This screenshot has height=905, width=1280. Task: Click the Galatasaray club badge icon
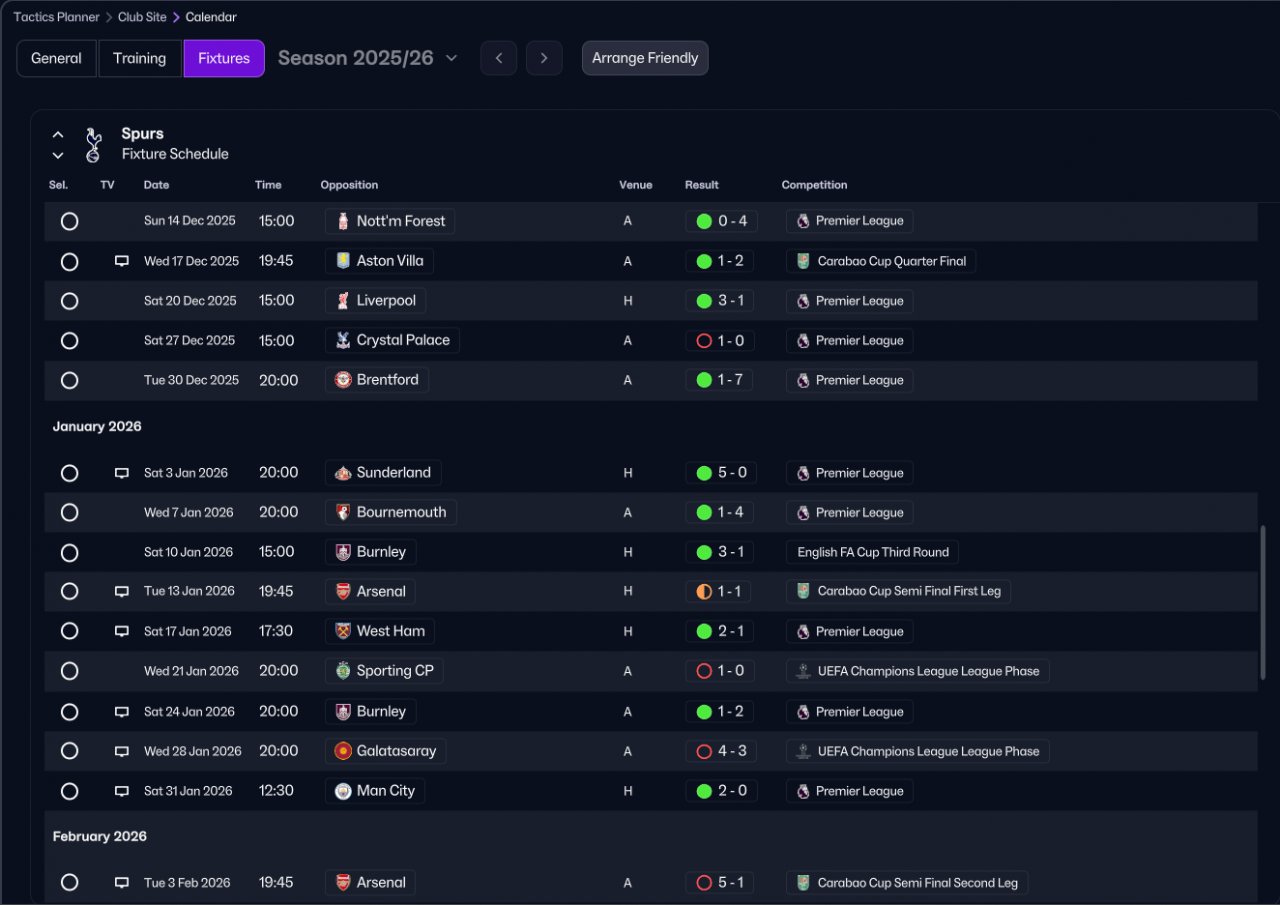[x=343, y=751]
